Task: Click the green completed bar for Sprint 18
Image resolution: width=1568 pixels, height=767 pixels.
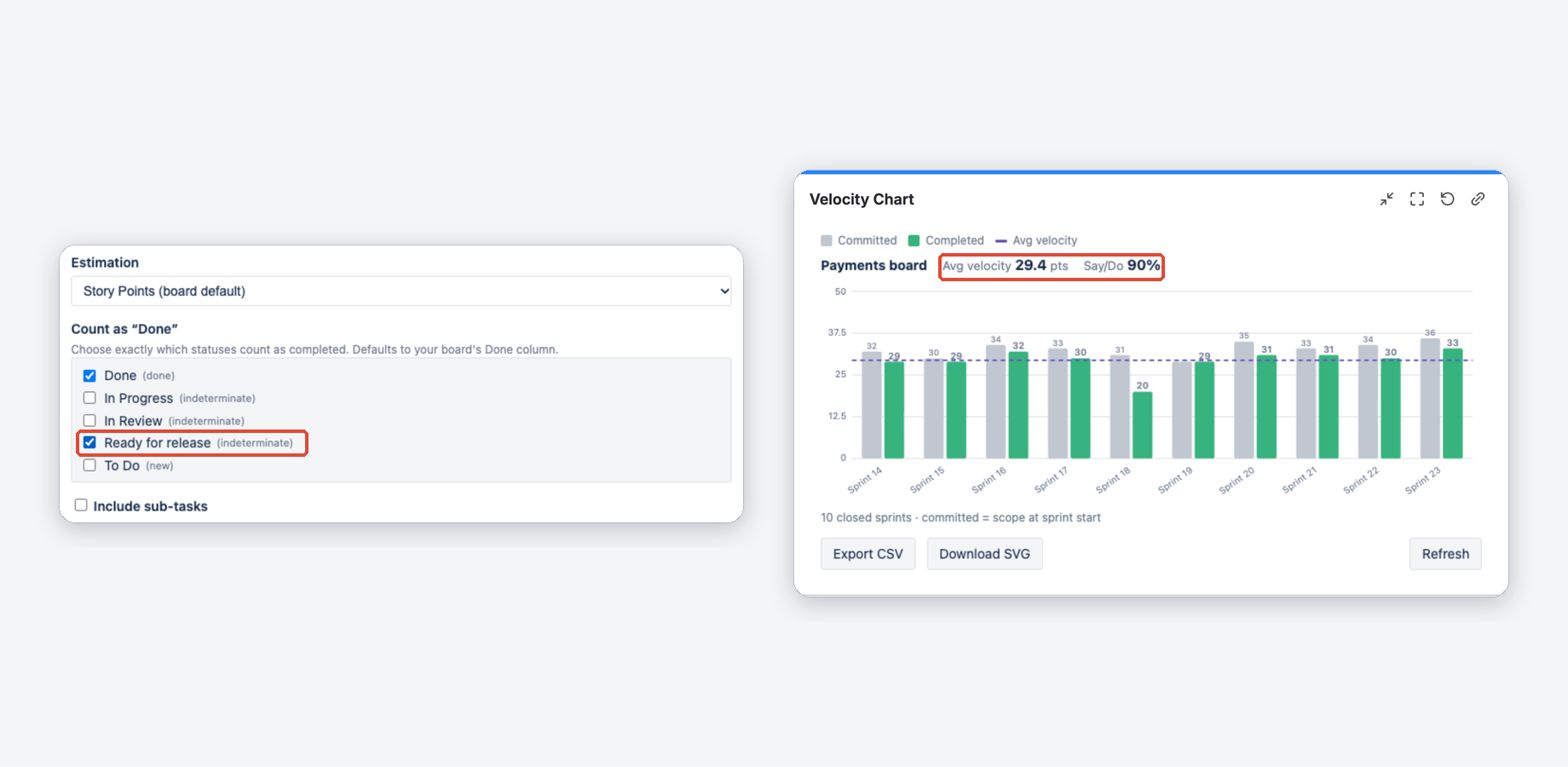Action: pyautogui.click(x=1143, y=425)
